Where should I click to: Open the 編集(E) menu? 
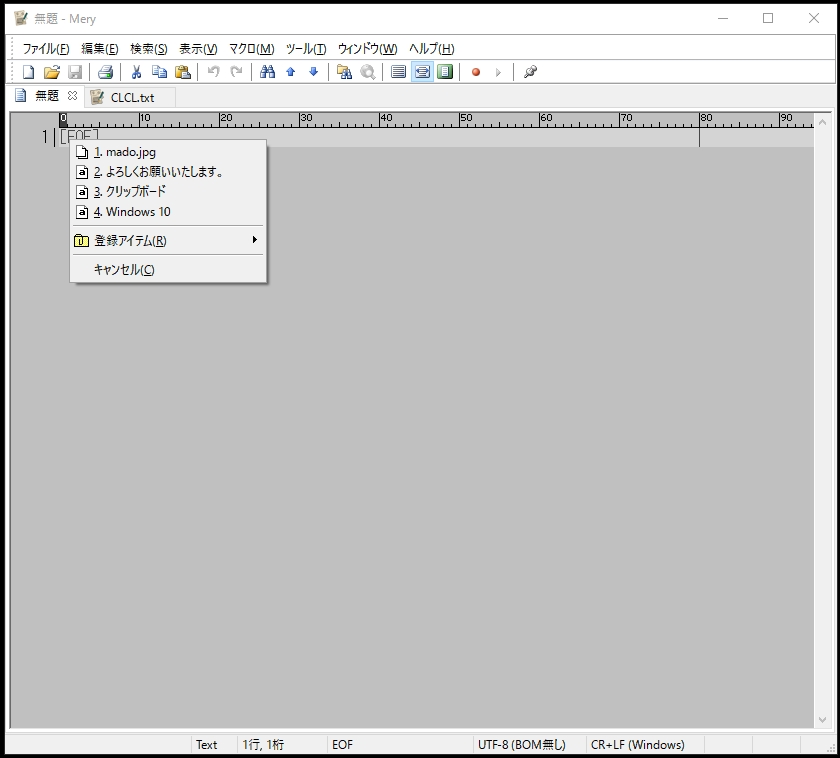coord(100,49)
